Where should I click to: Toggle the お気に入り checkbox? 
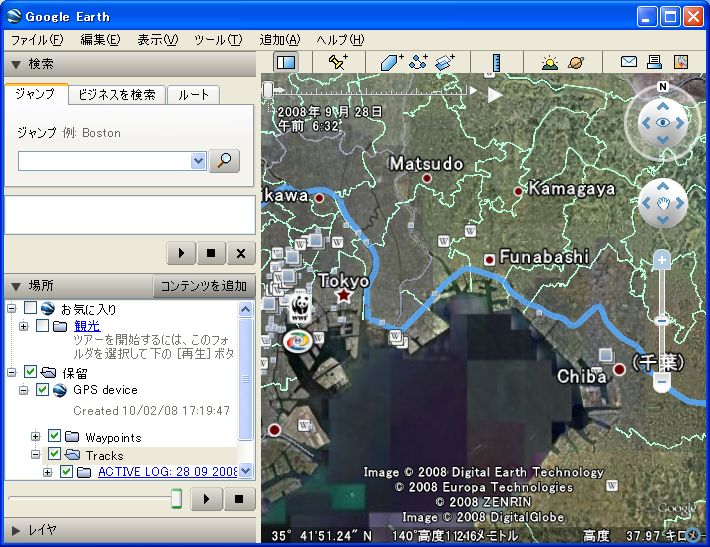pyautogui.click(x=30, y=308)
